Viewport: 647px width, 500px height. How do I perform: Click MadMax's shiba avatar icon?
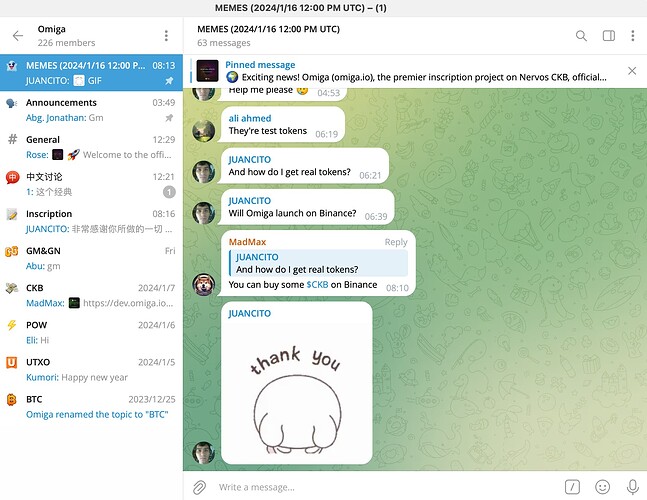coord(204,284)
